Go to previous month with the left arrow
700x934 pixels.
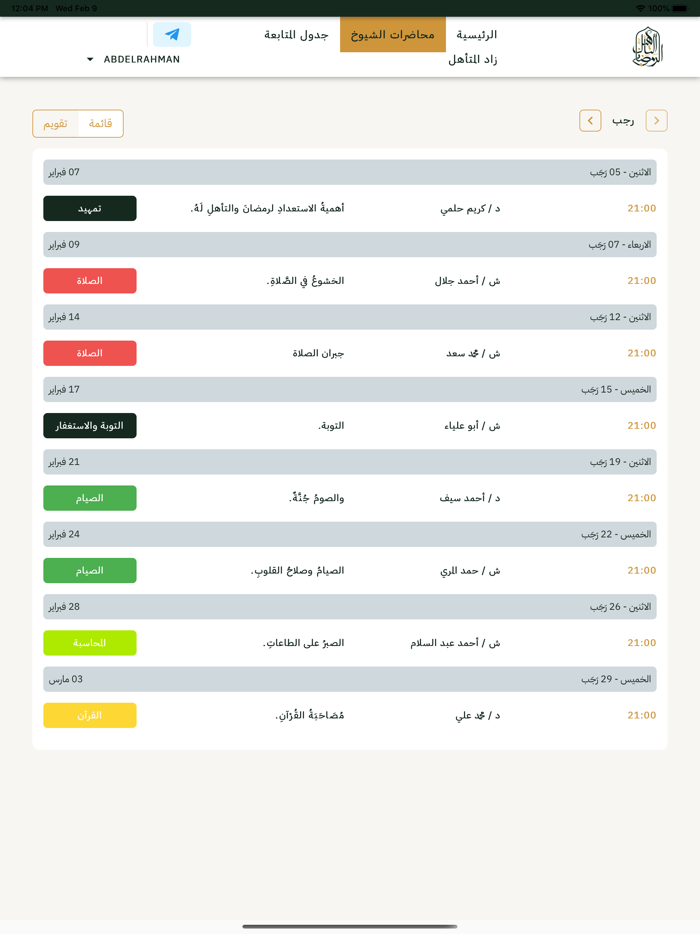click(590, 120)
